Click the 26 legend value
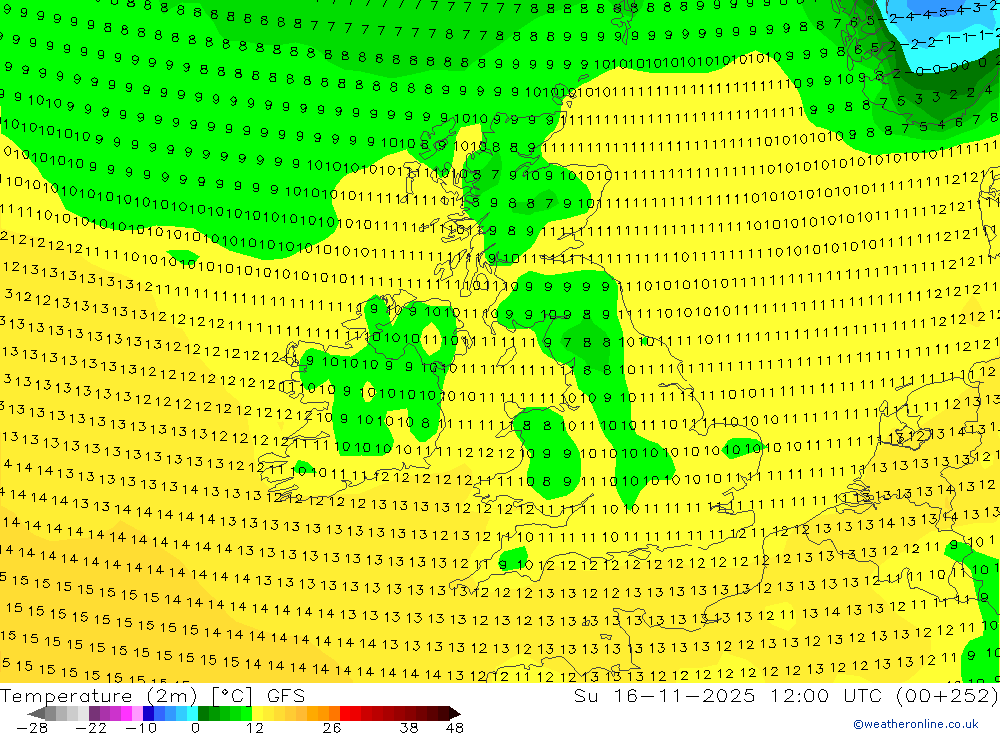Screen dimensions: 1000x733 pyautogui.click(x=332, y=727)
